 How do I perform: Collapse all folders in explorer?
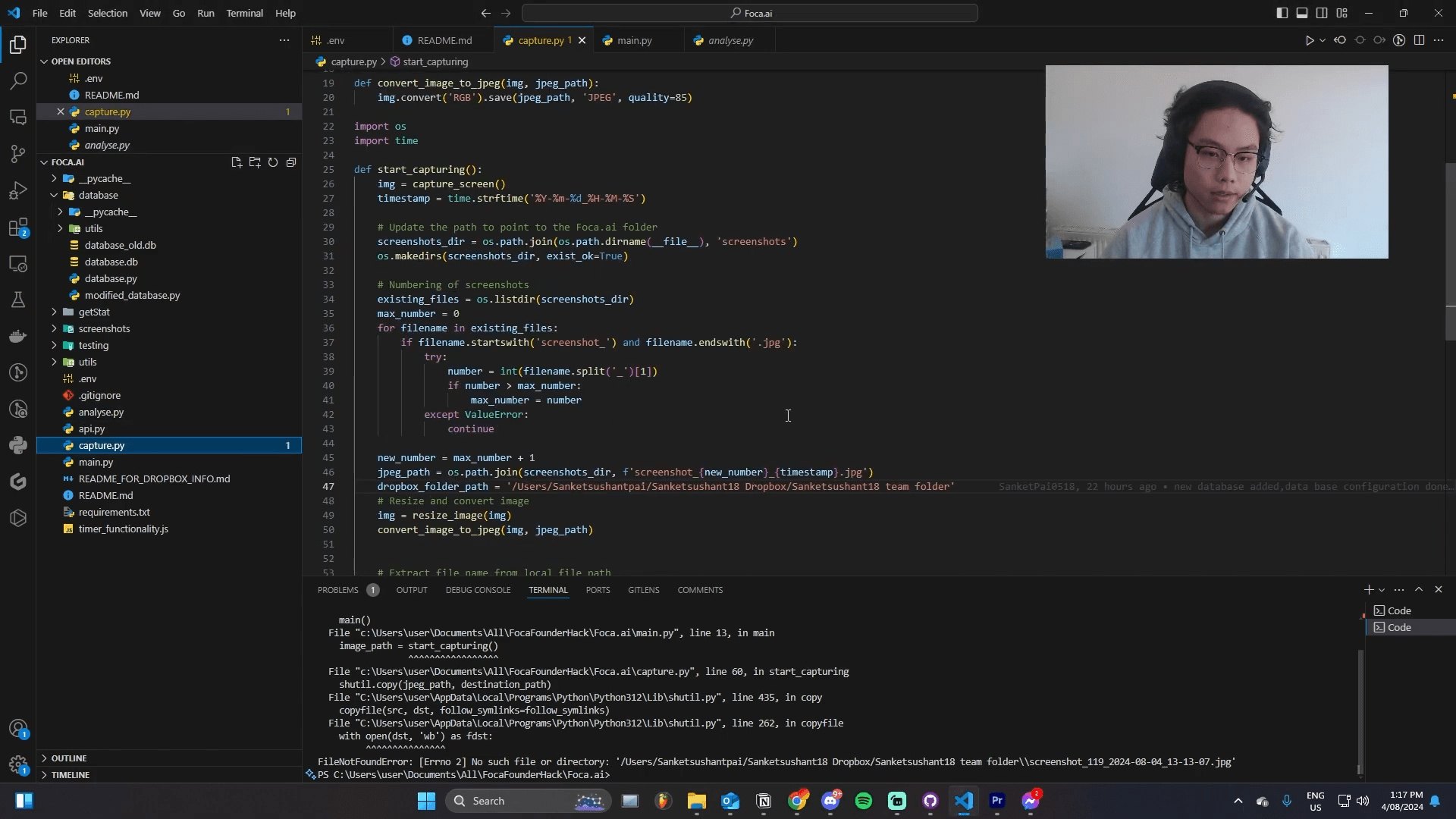coord(291,162)
